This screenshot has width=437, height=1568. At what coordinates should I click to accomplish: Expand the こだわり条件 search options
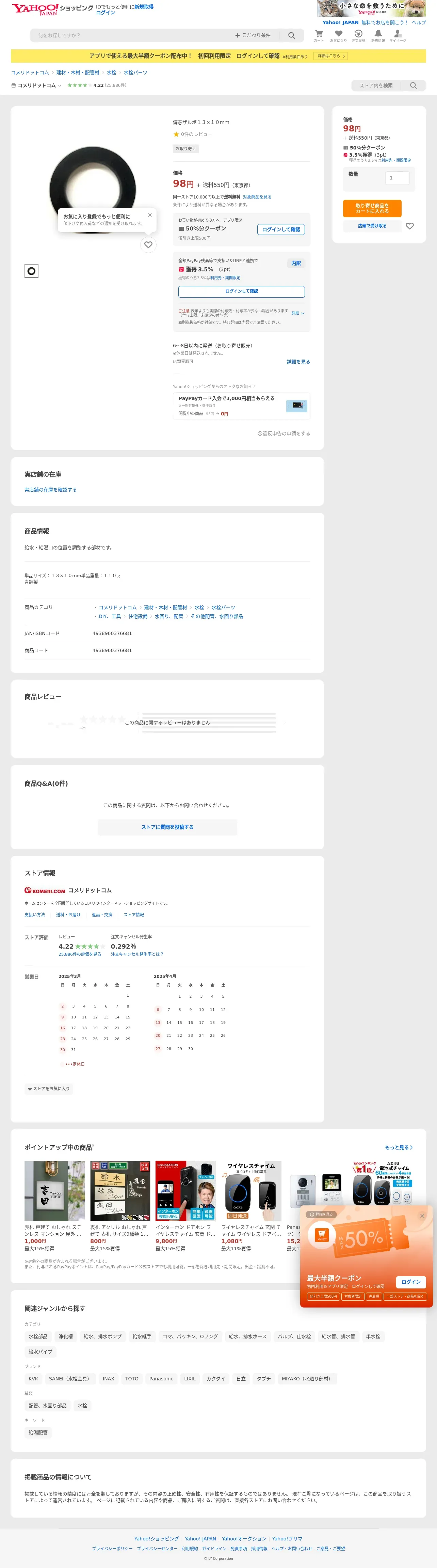point(253,35)
